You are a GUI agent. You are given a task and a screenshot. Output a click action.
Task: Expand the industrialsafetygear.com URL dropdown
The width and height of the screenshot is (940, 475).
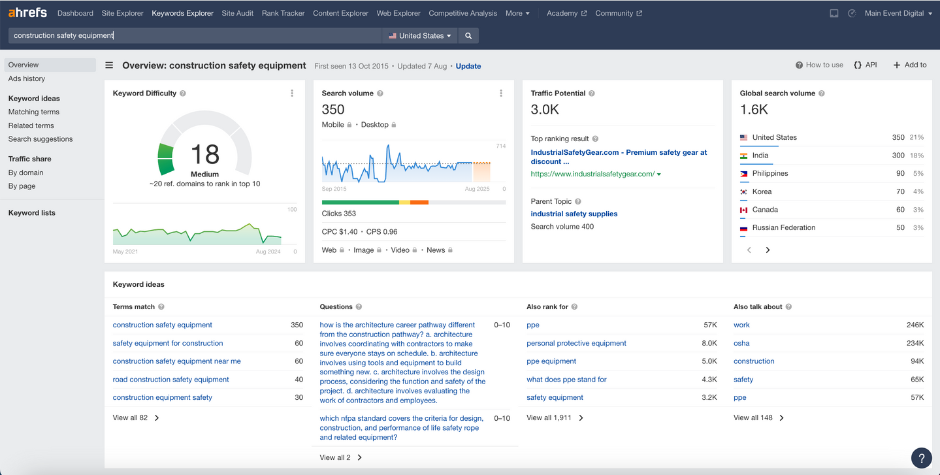pyautogui.click(x=658, y=174)
